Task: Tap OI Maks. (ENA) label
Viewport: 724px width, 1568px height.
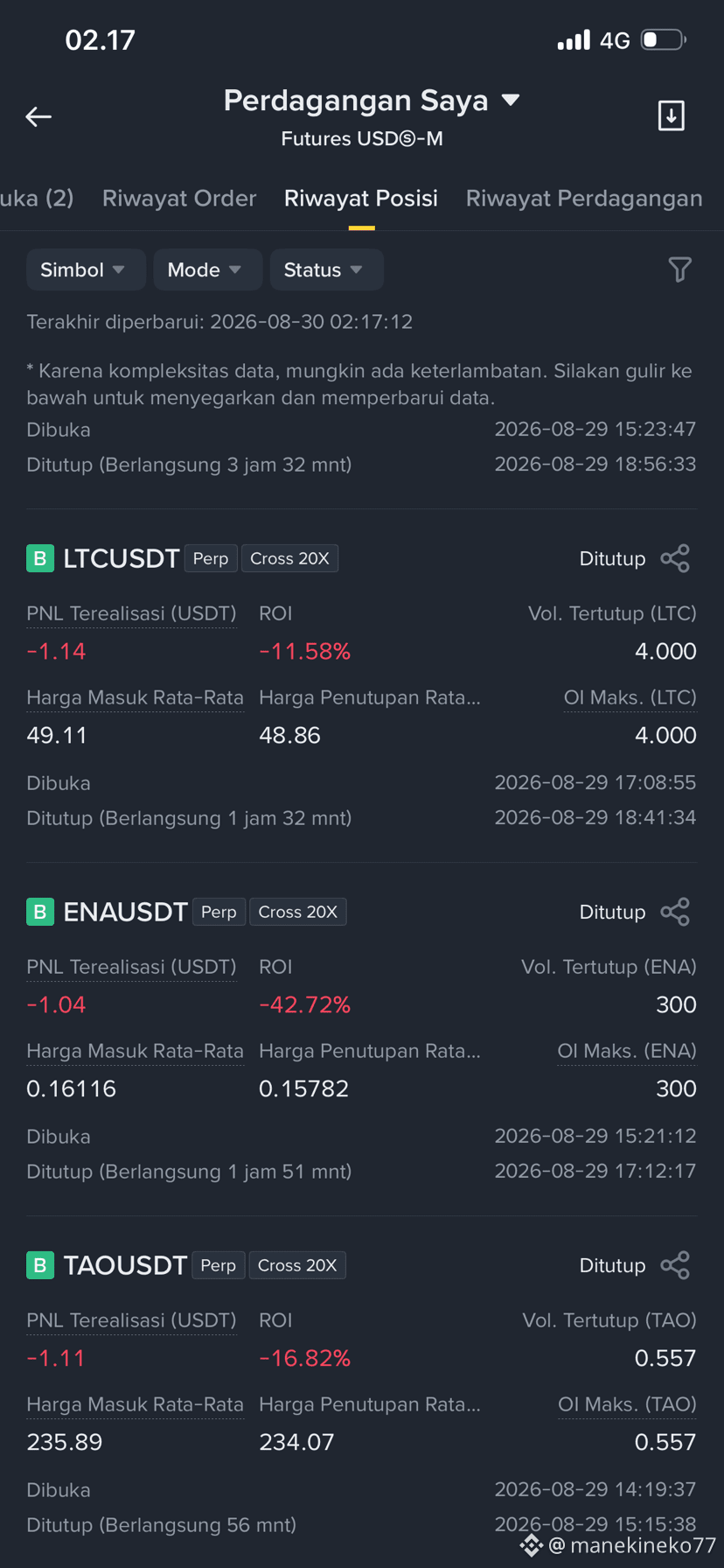Action: point(627,1051)
